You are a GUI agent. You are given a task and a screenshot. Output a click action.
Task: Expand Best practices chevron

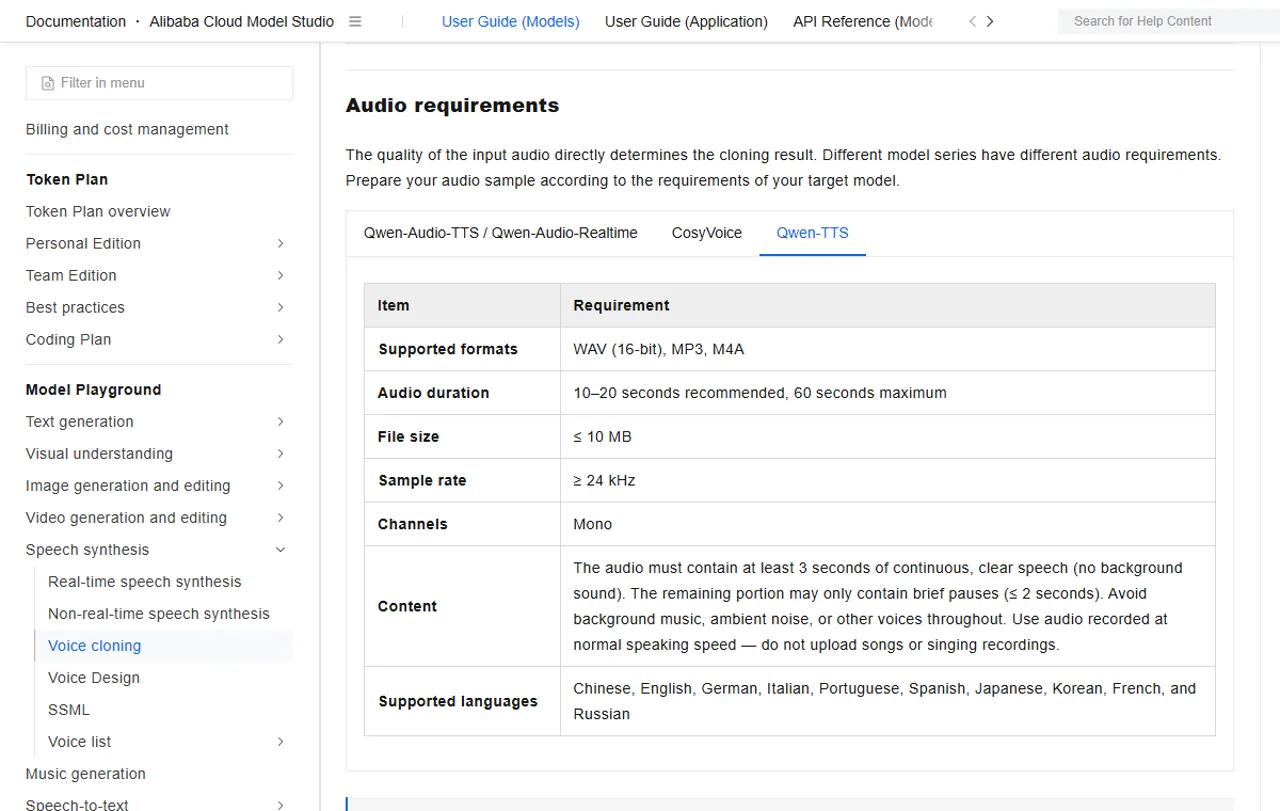coord(280,307)
